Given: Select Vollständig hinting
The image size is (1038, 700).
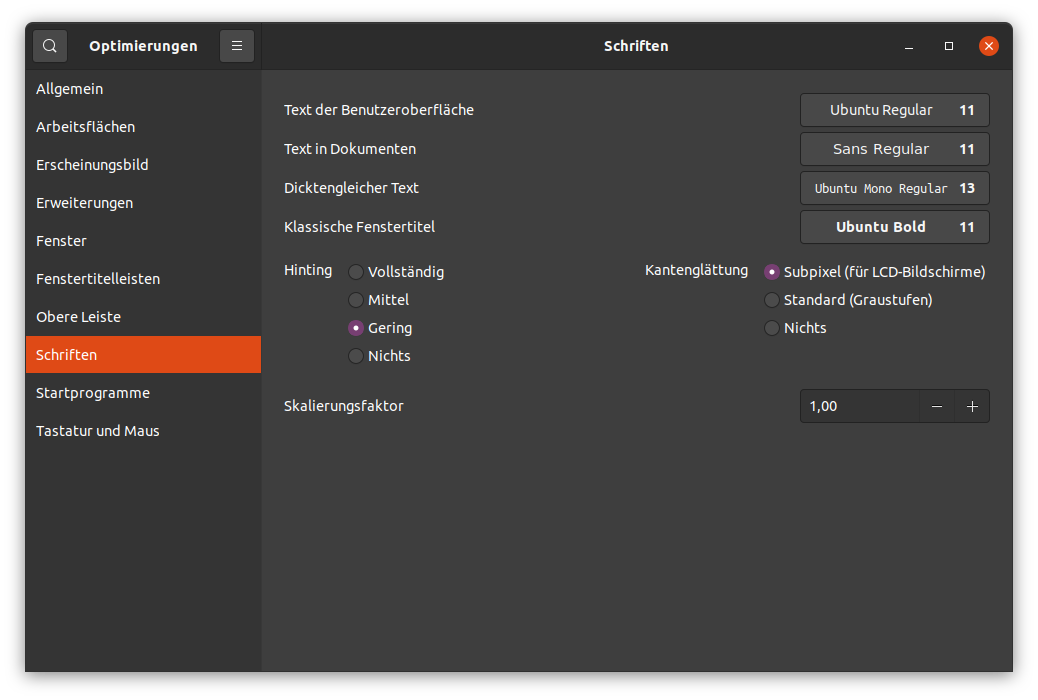Looking at the screenshot, I should 355,271.
